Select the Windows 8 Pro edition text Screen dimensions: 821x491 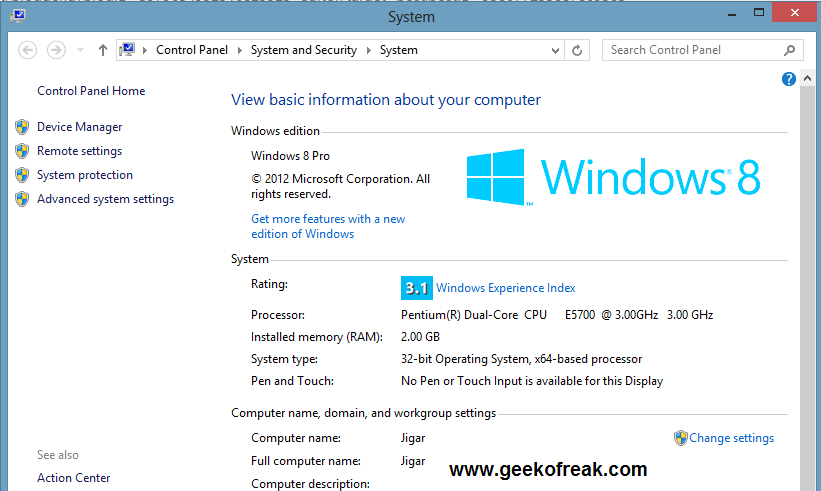[x=290, y=156]
